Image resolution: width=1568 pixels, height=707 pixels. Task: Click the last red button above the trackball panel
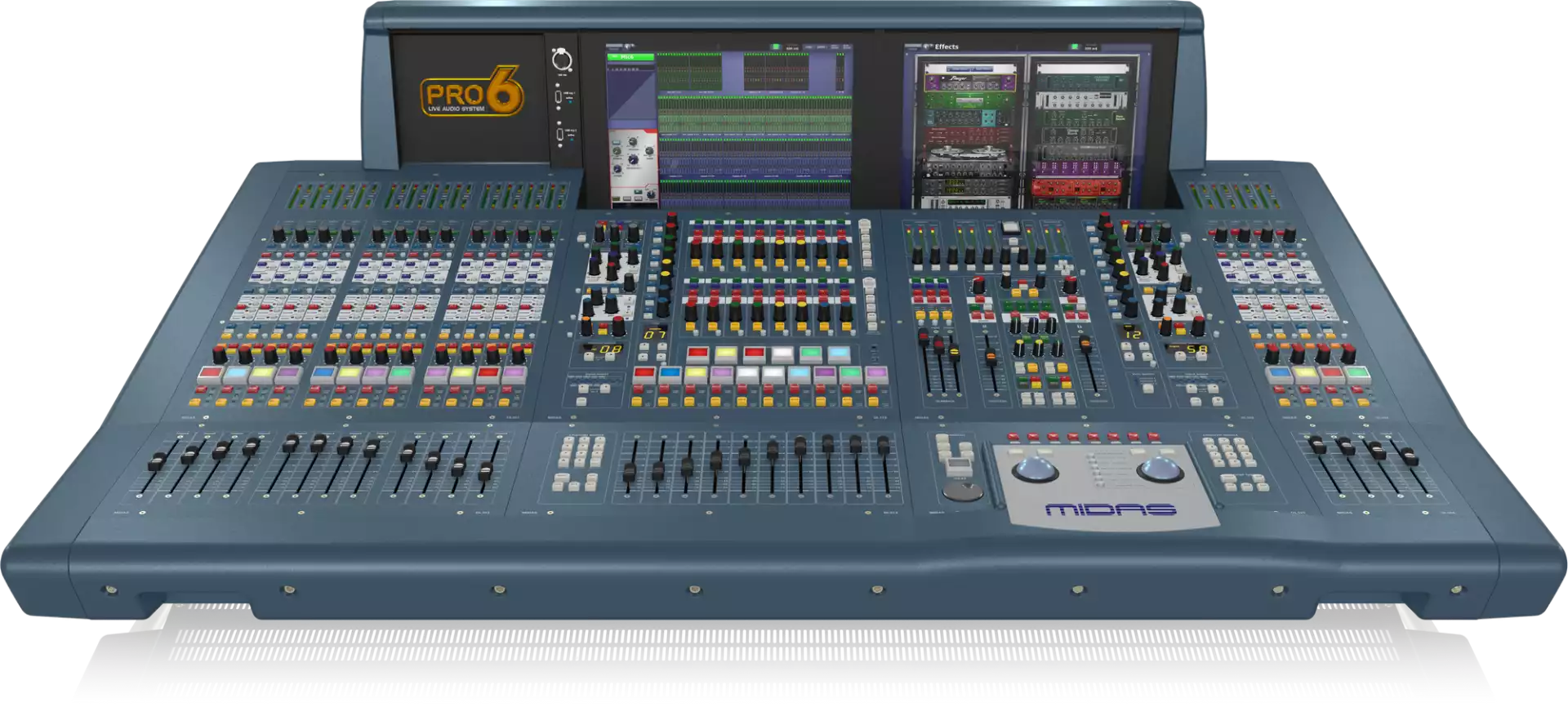pyautogui.click(x=1153, y=436)
